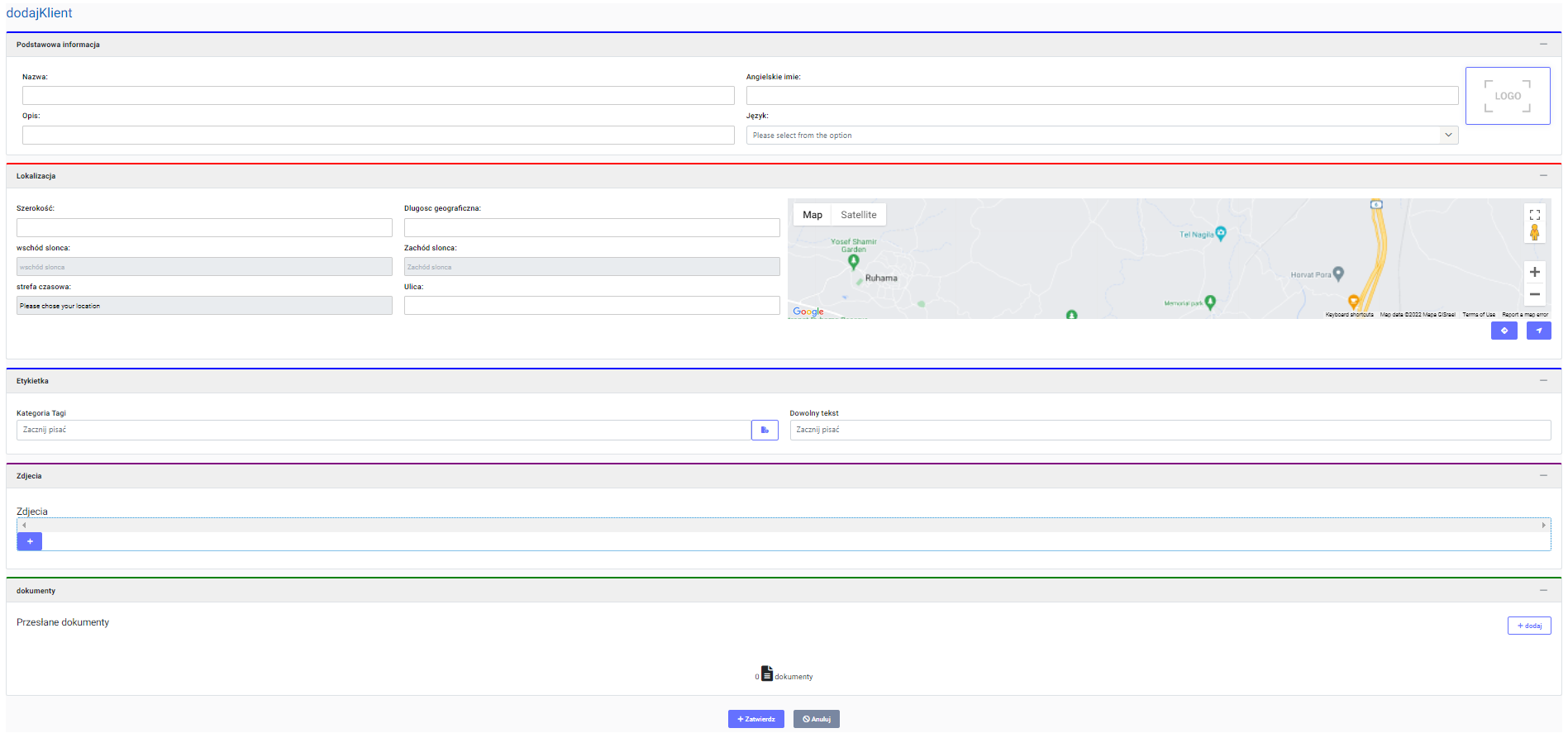Screen dimensions: 1568x733
Task: Add a photo with the plus button
Action: pos(30,541)
